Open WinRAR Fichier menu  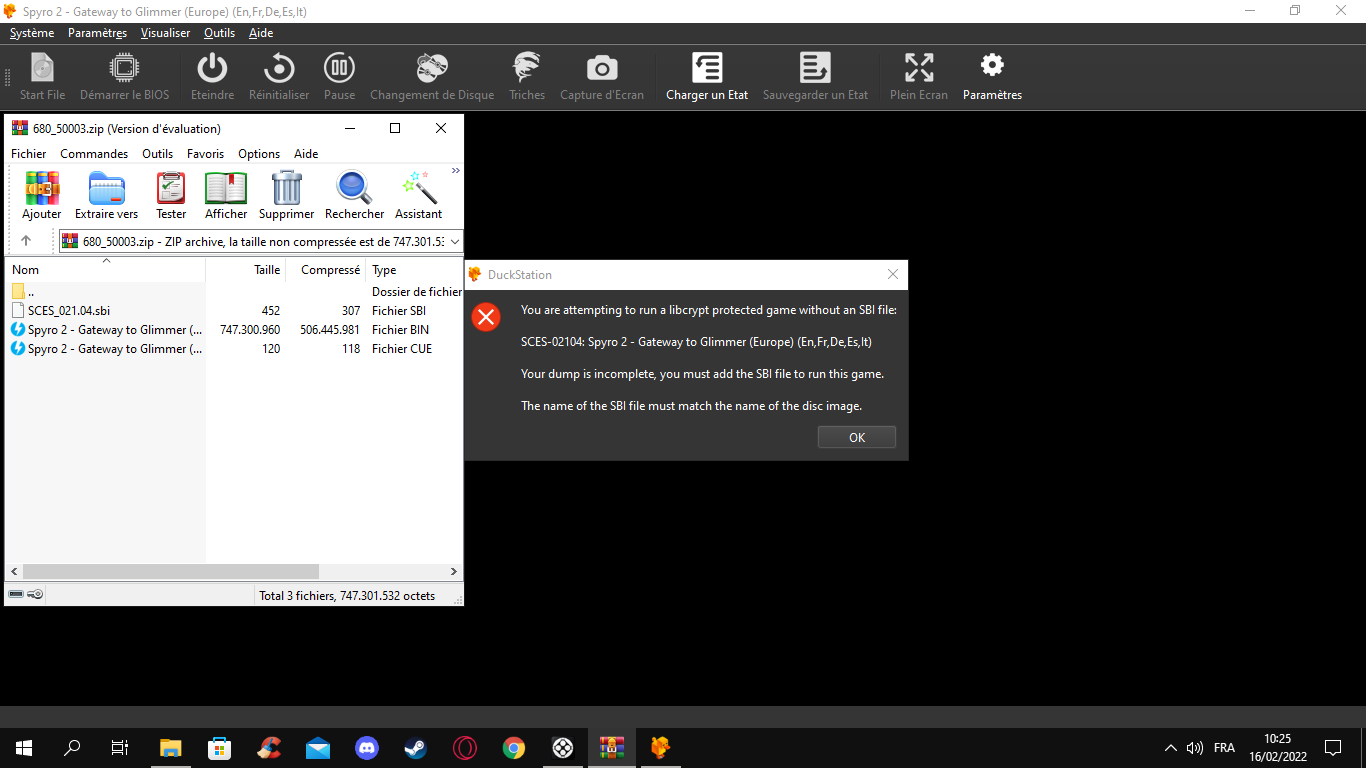coord(29,154)
